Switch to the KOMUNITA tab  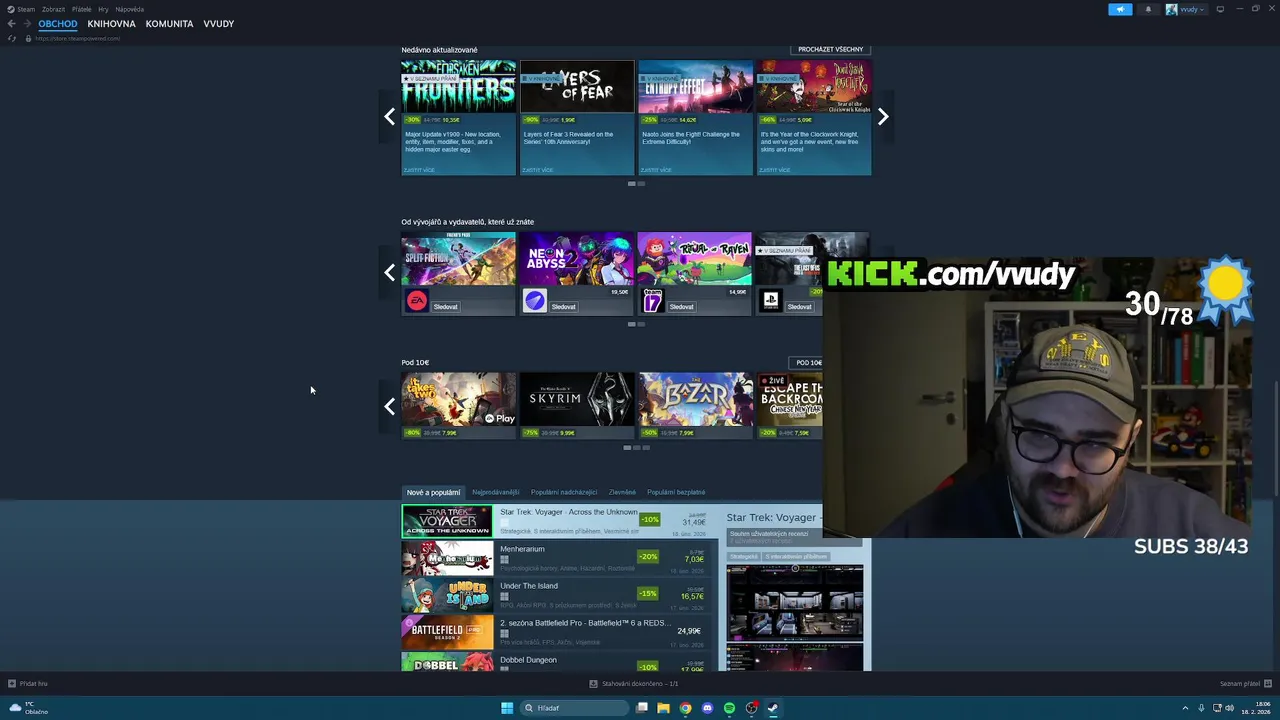click(169, 24)
